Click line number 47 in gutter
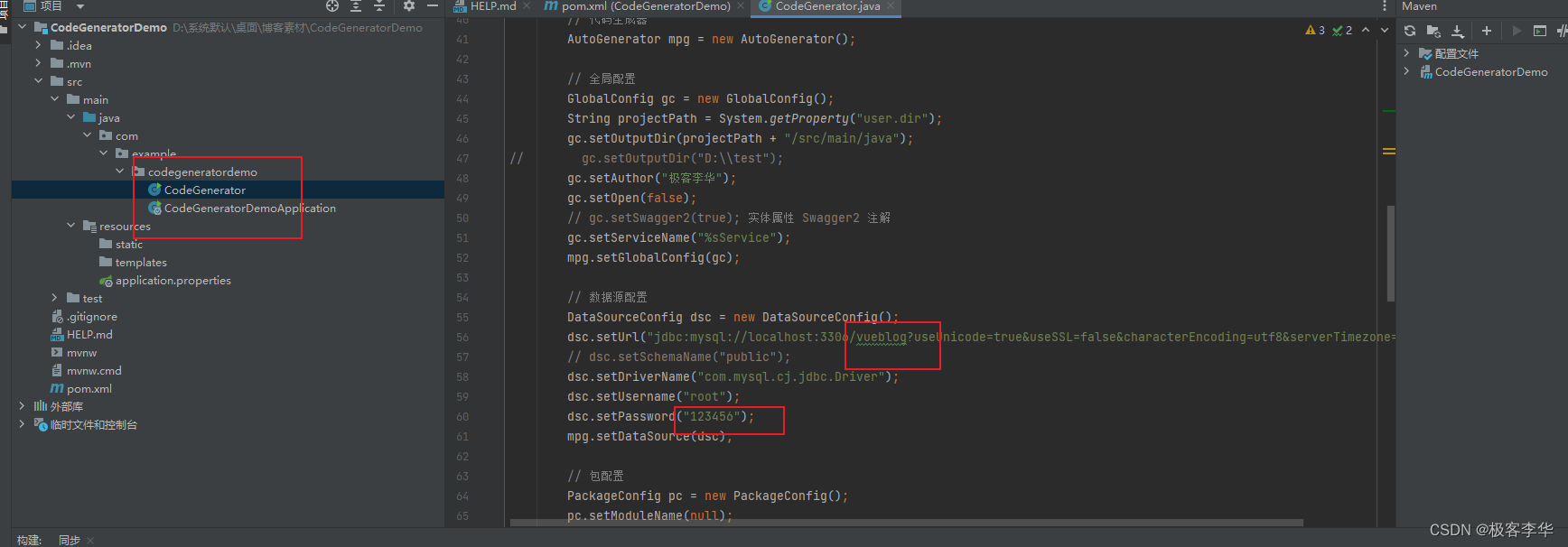The height and width of the screenshot is (547, 1568). 462,158
